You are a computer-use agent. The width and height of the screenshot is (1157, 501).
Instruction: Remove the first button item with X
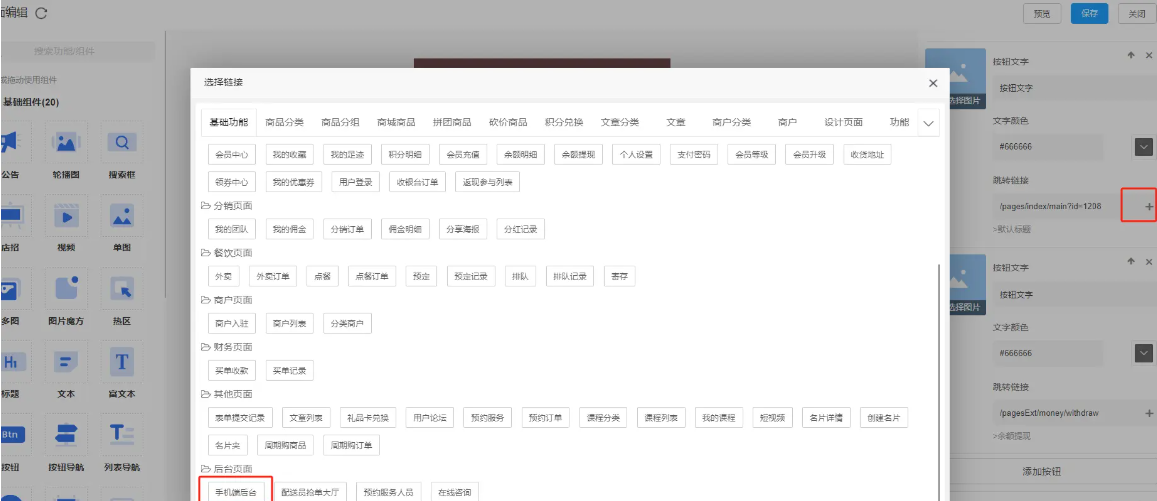click(x=1149, y=55)
